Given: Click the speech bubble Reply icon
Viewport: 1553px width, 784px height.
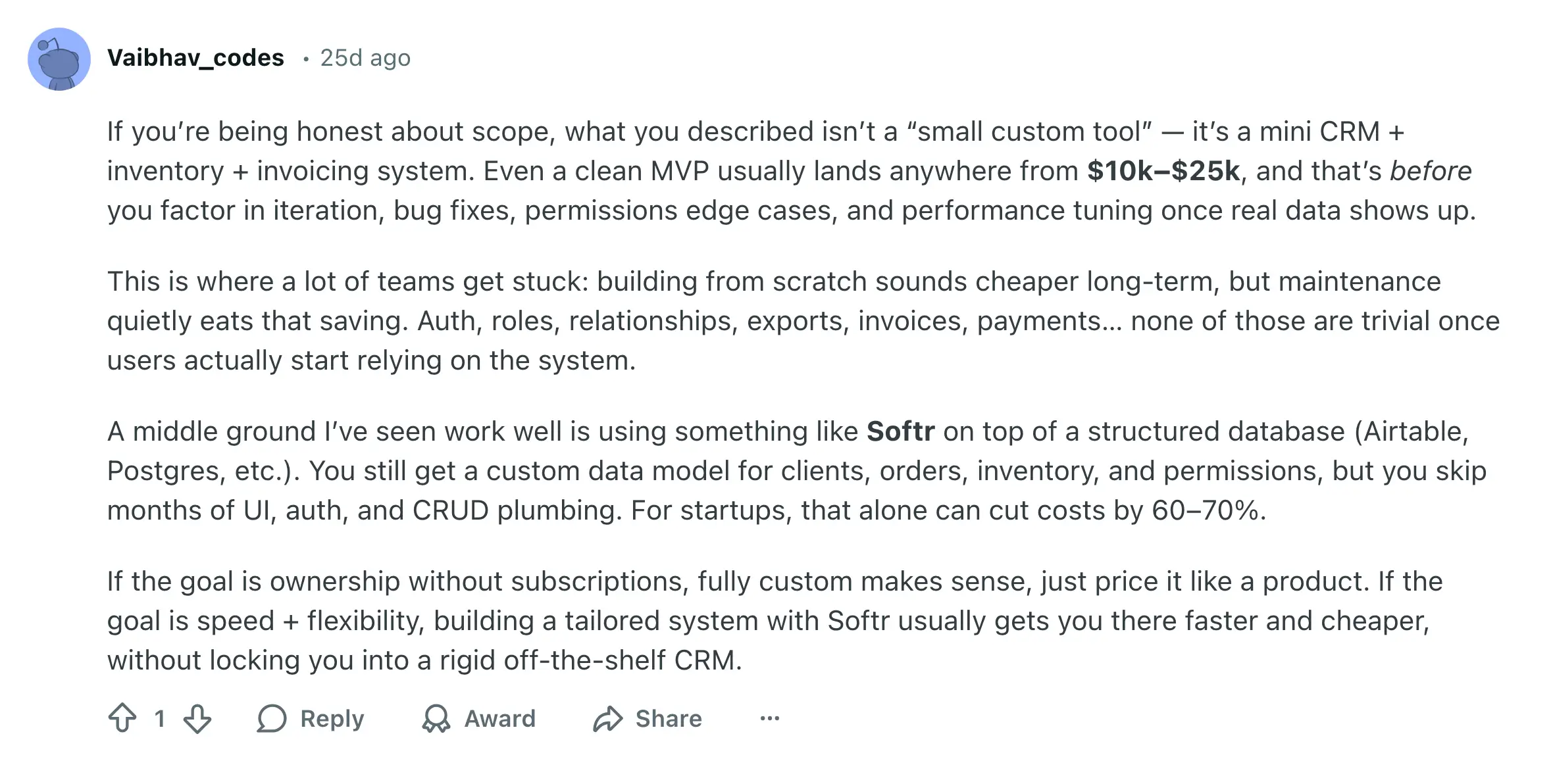Looking at the screenshot, I should click(272, 718).
